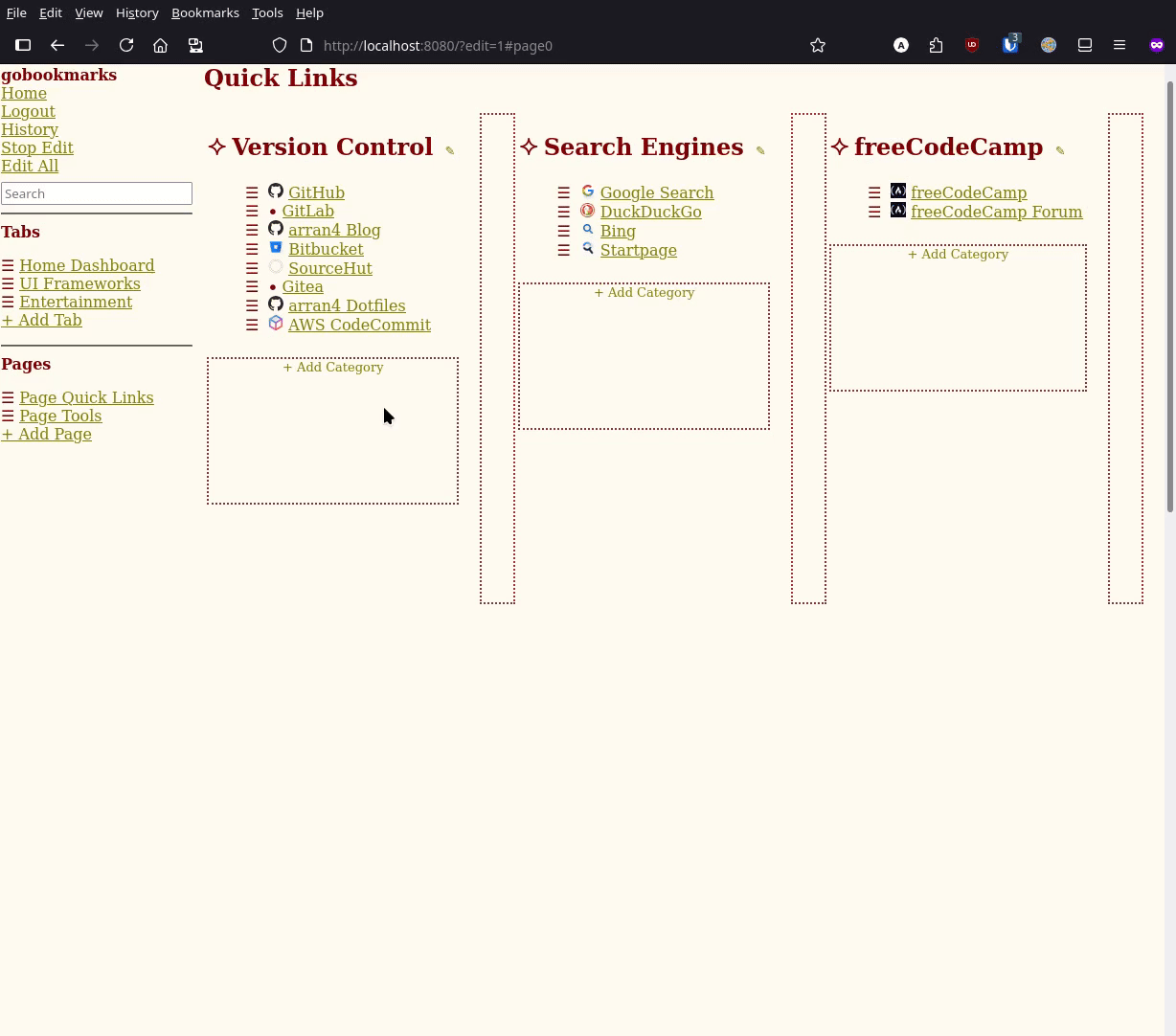
Task: Click the drag handle beside Bing
Action: [x=564, y=231]
